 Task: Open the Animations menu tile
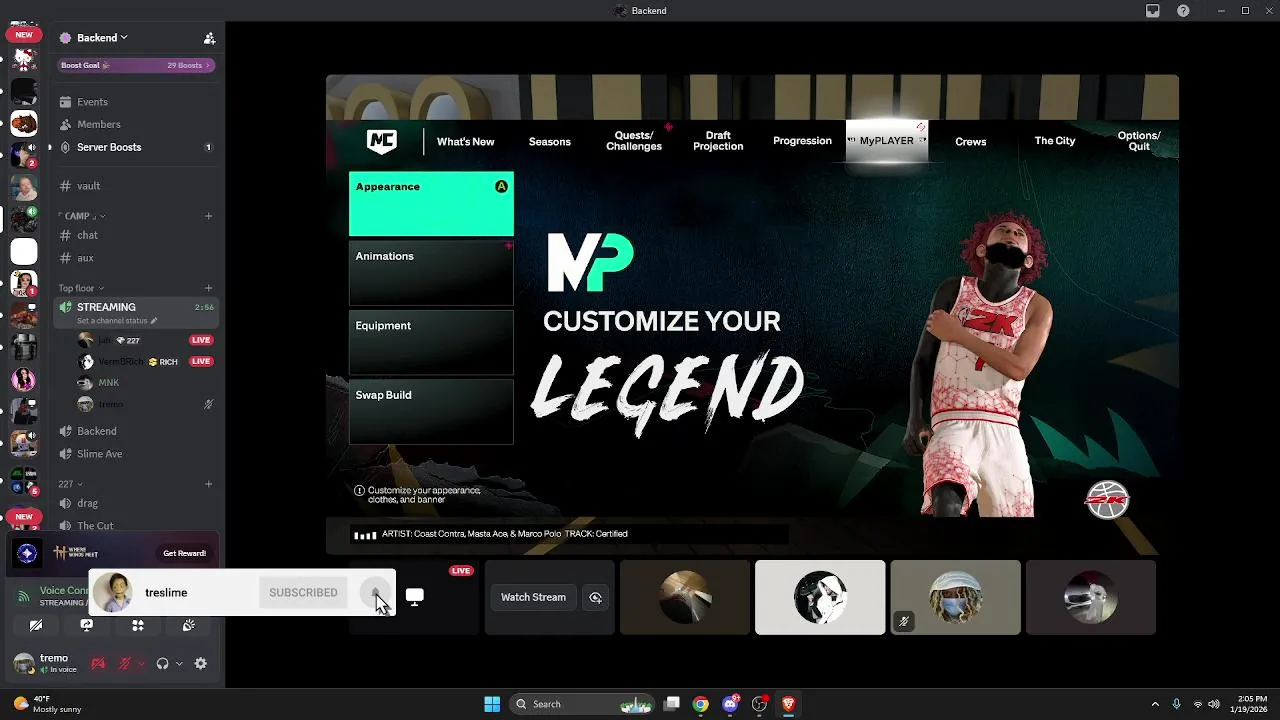pos(431,273)
